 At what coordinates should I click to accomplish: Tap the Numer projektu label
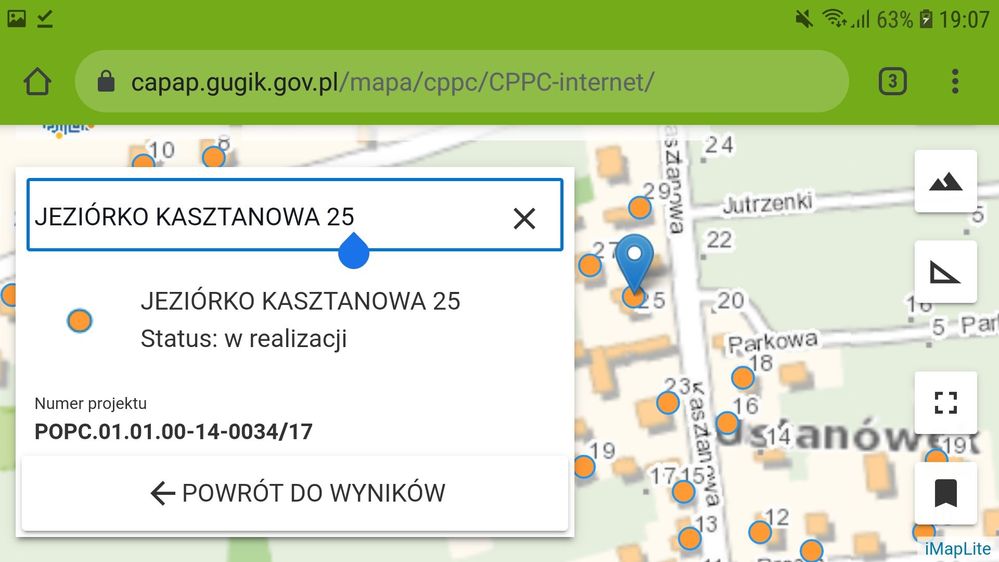click(90, 403)
